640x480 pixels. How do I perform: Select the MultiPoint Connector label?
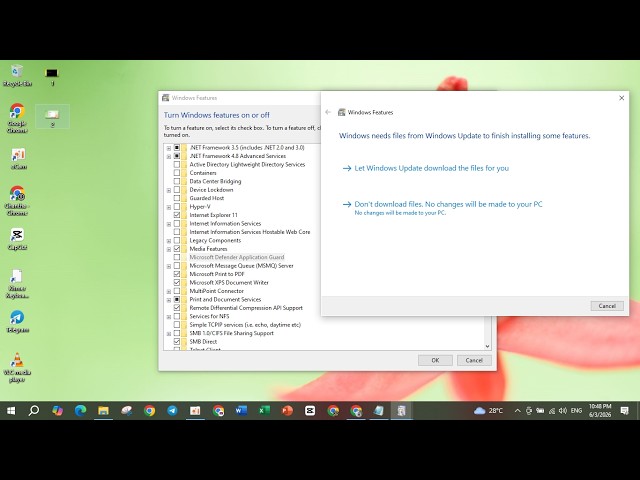coord(217,291)
